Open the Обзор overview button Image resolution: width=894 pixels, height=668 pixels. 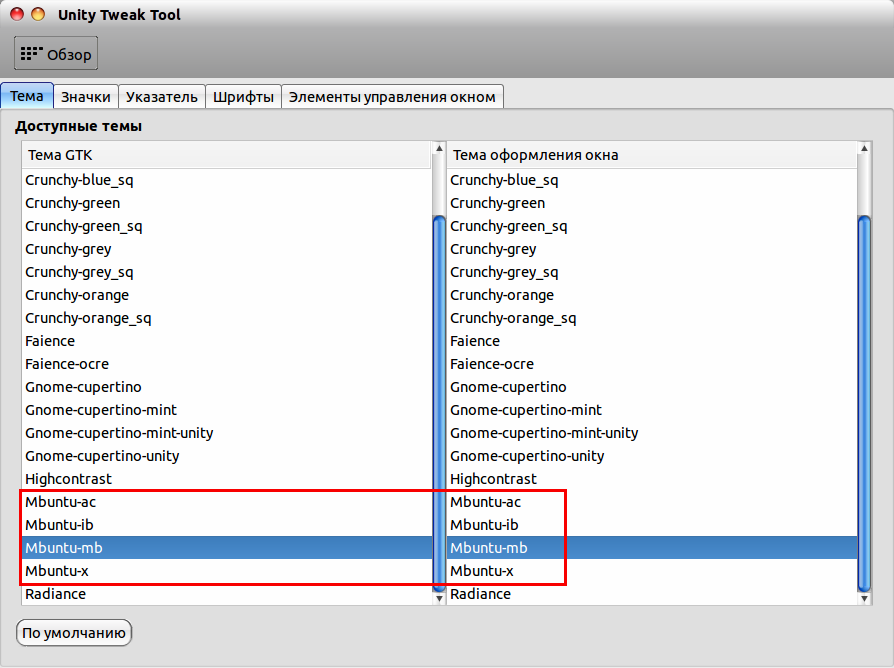(x=56, y=54)
